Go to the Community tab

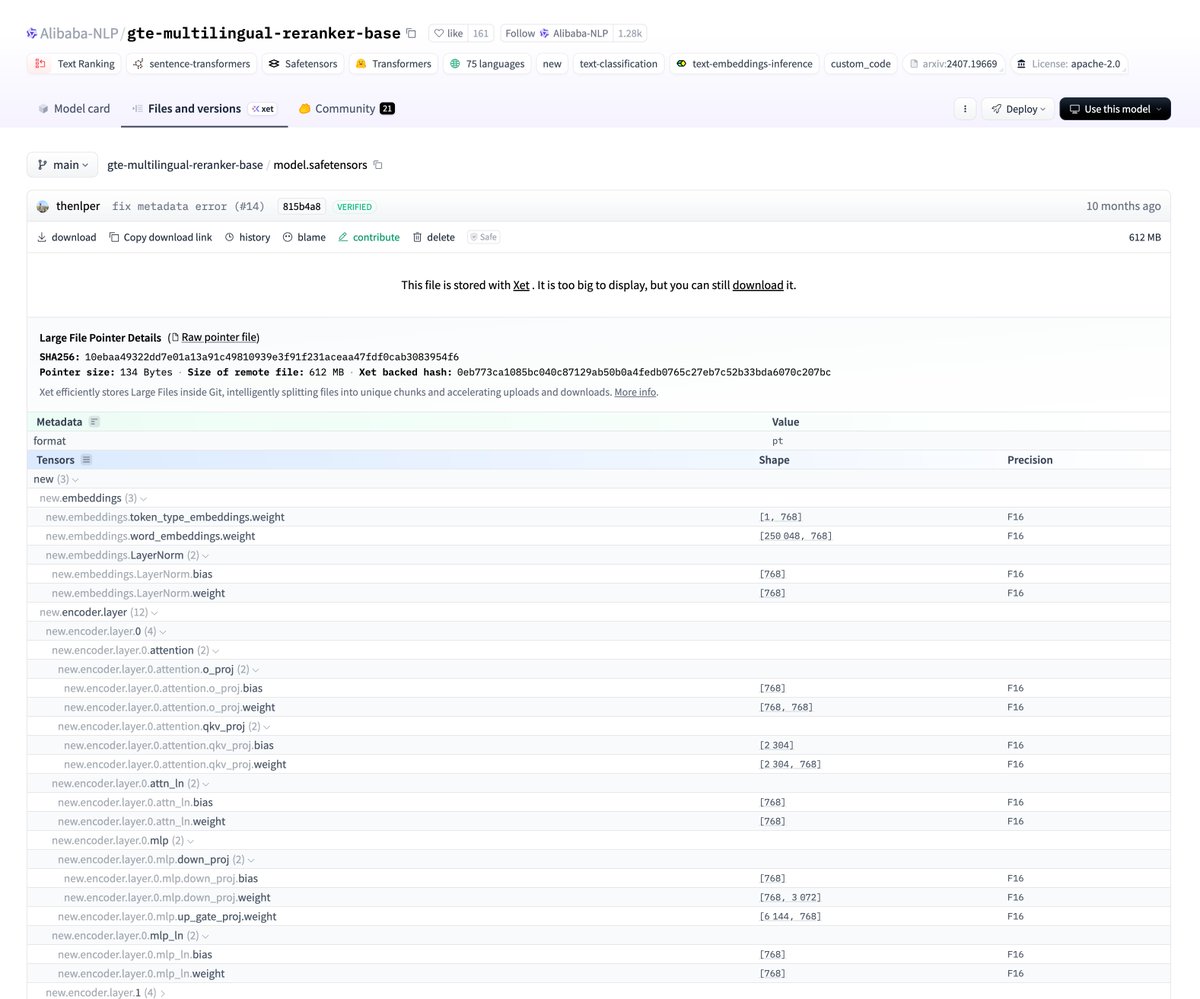coord(346,109)
